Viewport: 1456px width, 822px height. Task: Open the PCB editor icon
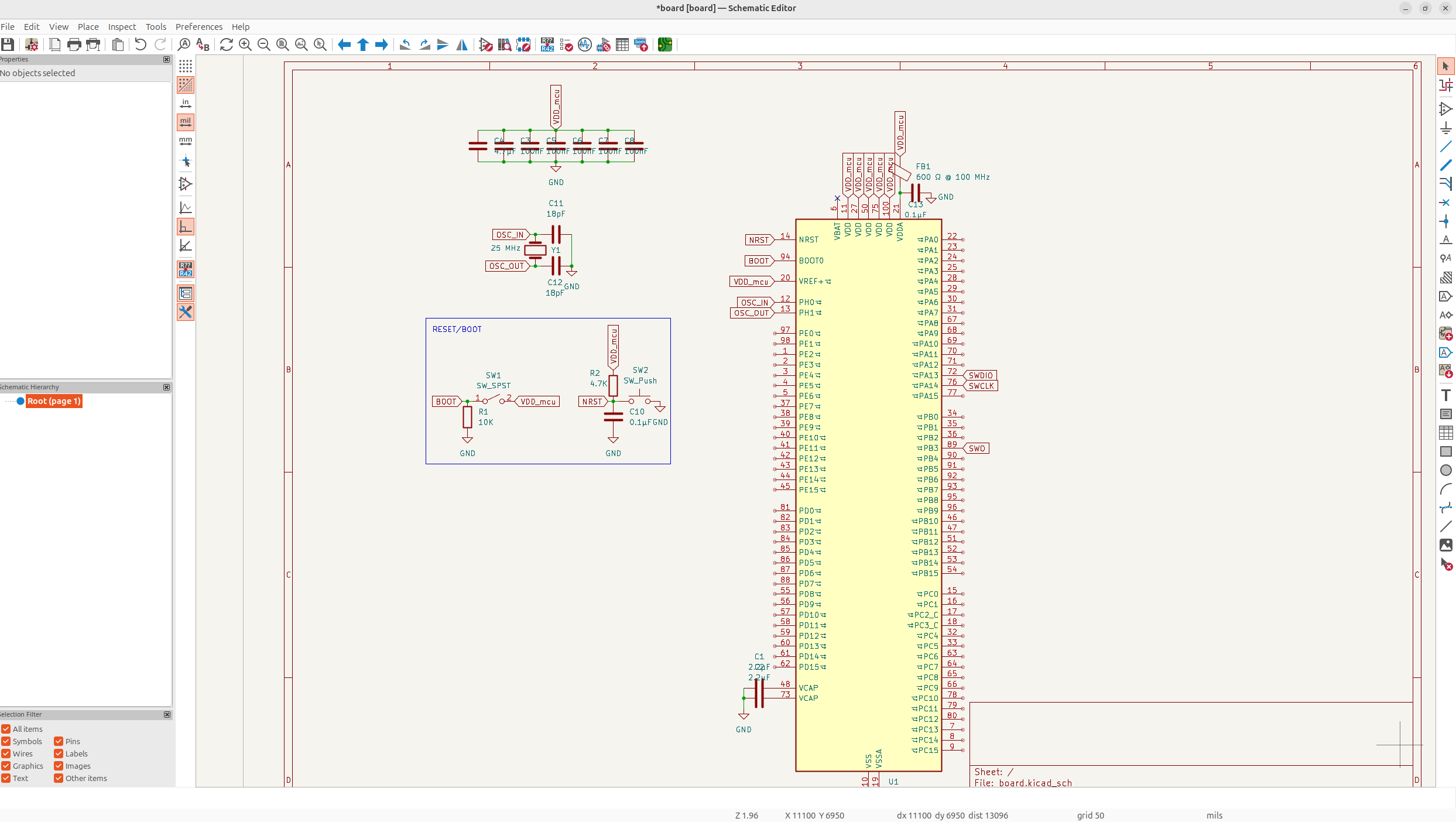coord(664,44)
